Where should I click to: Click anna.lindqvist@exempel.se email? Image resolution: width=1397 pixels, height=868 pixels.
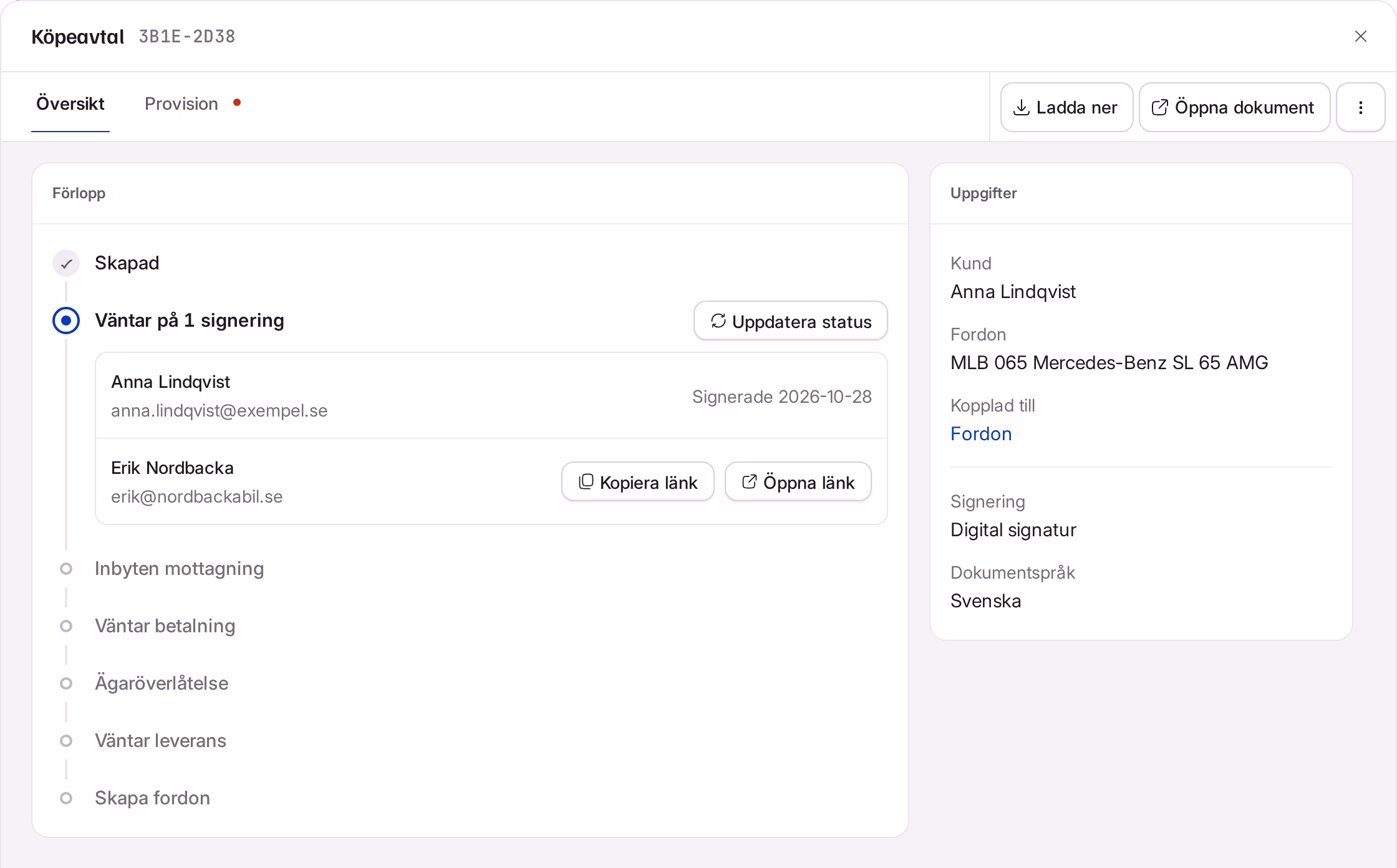219,411
